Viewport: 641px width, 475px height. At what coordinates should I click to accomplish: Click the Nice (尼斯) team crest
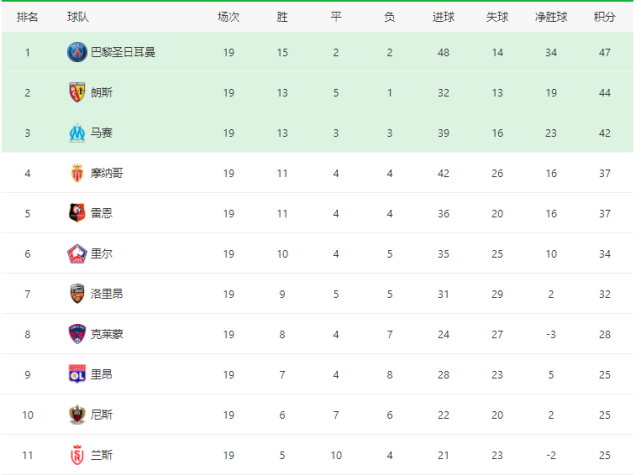tap(77, 415)
